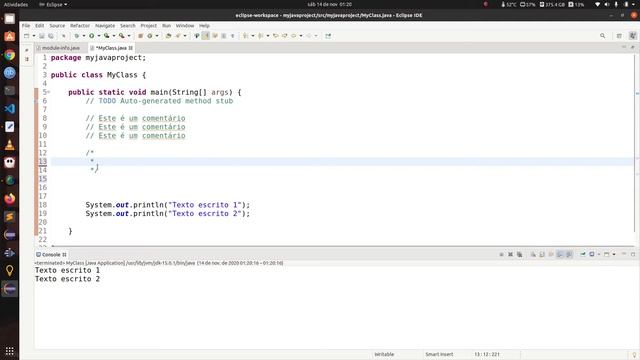
Task: Click the tip light bulb status icon
Action: click(634, 354)
